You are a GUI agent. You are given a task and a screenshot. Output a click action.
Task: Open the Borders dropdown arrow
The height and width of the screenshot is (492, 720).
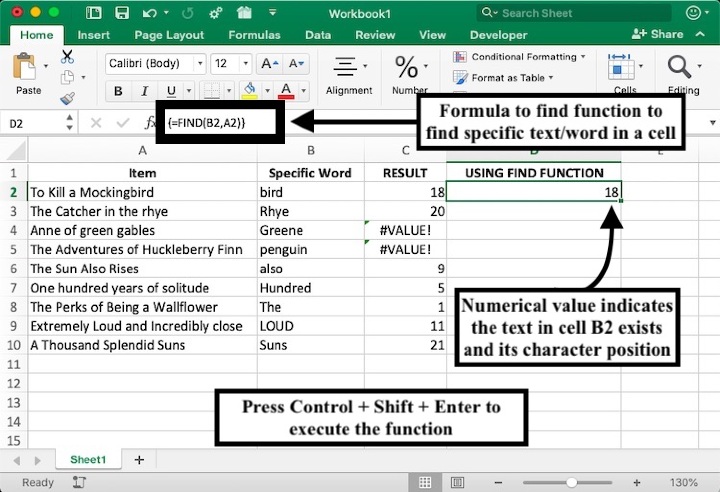(229, 91)
